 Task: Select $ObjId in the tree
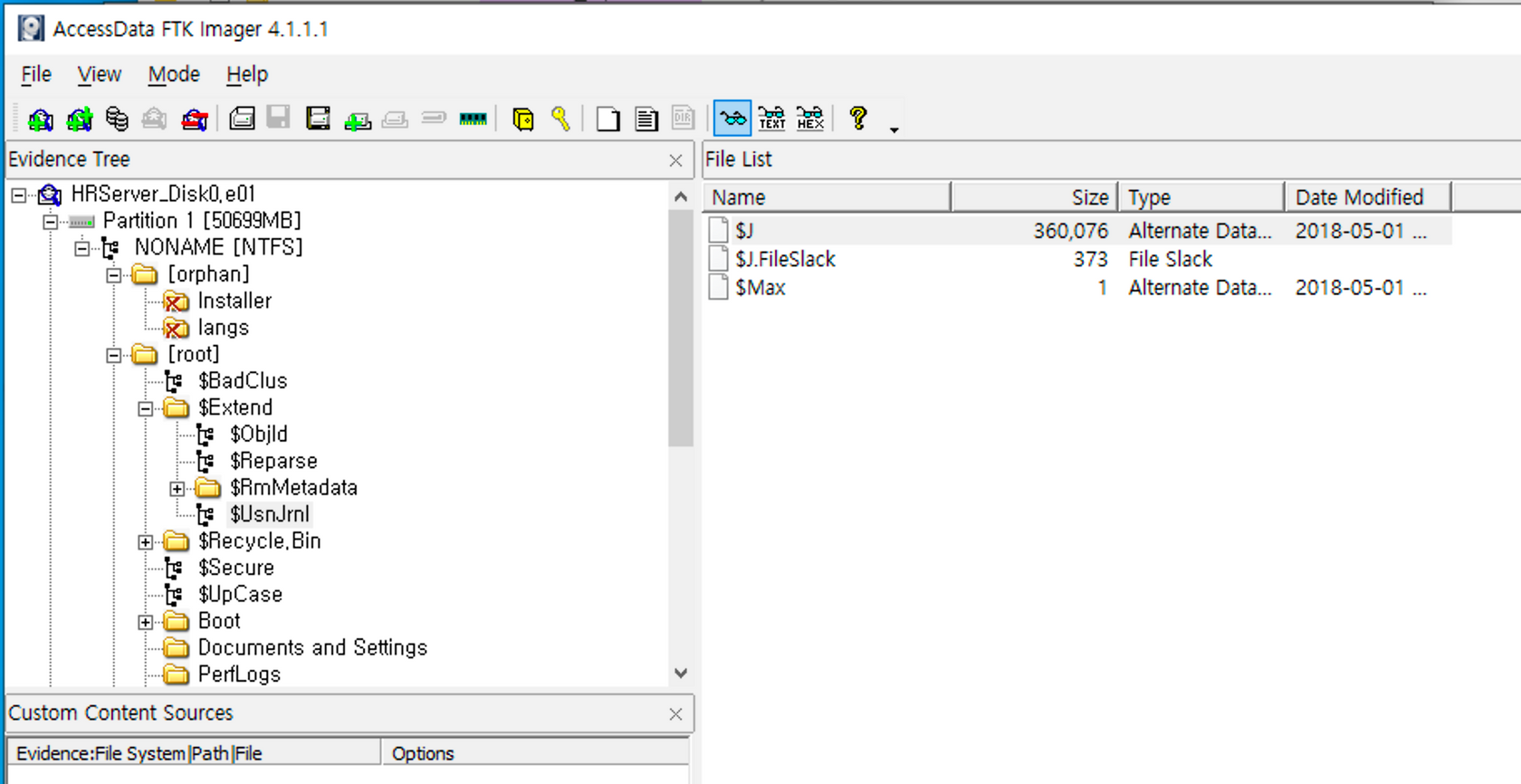[258, 435]
